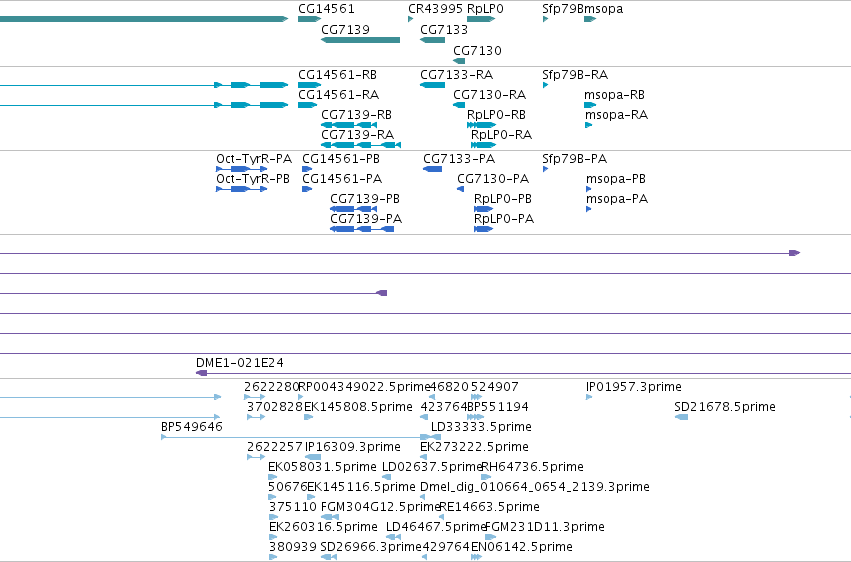The height and width of the screenshot is (562, 851).
Task: Select the msopa-RA transcript
Action: [616, 114]
